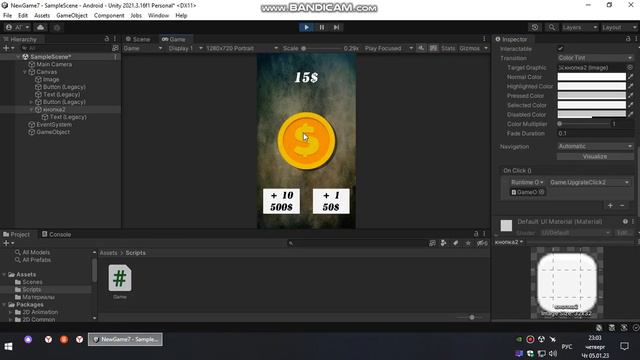
Task: Click the global Search magnifier icon
Action: [x=551, y=27]
